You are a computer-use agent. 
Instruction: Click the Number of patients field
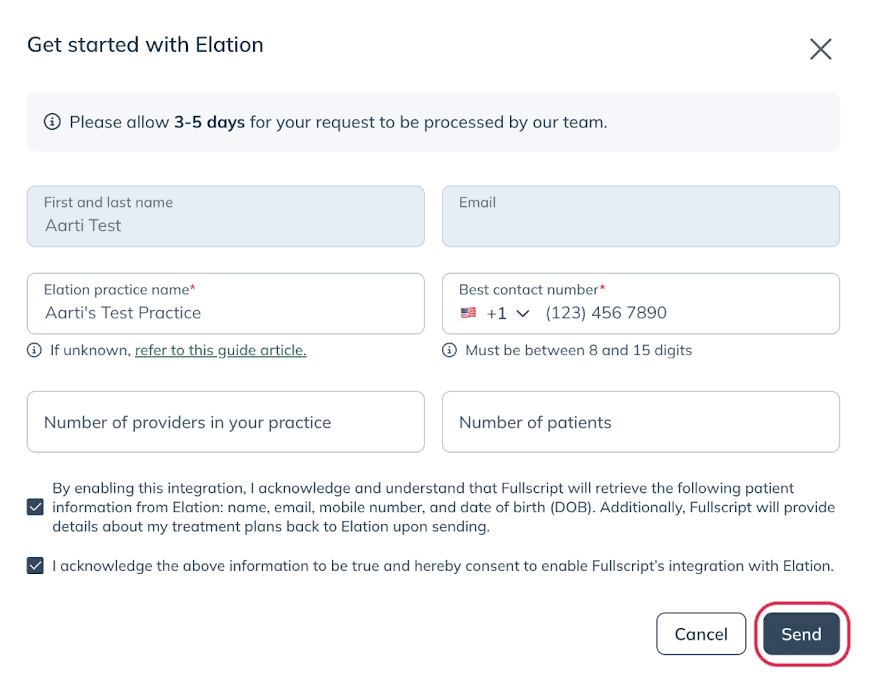coord(641,422)
